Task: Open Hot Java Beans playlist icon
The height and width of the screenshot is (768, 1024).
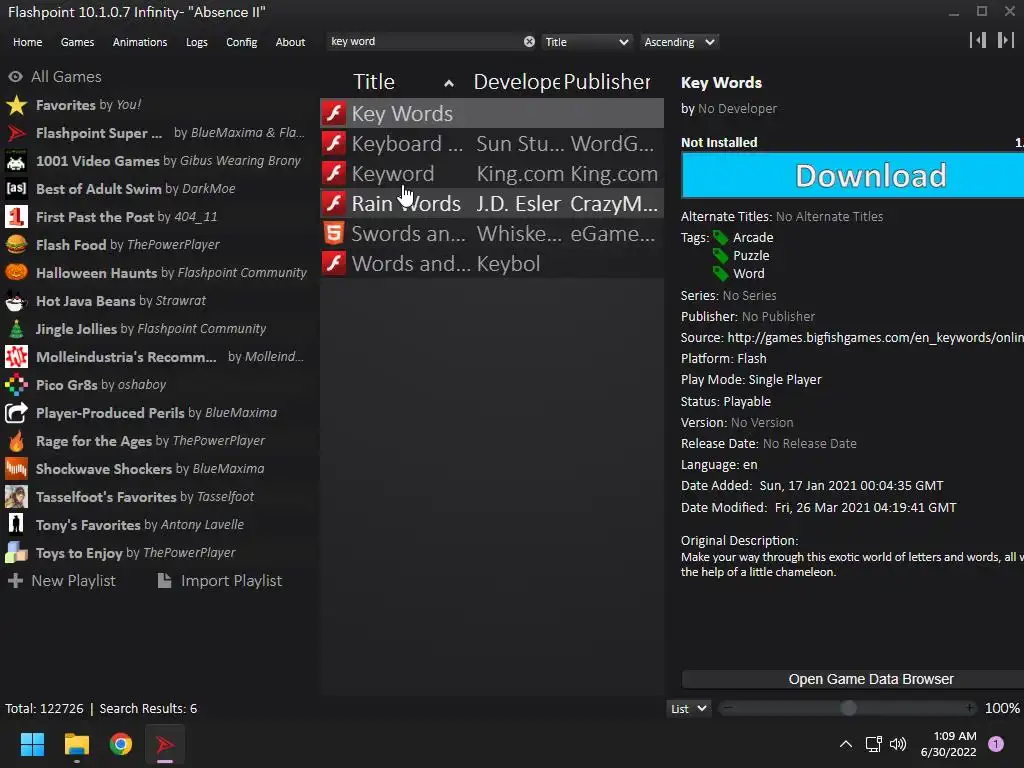Action: [16, 301]
